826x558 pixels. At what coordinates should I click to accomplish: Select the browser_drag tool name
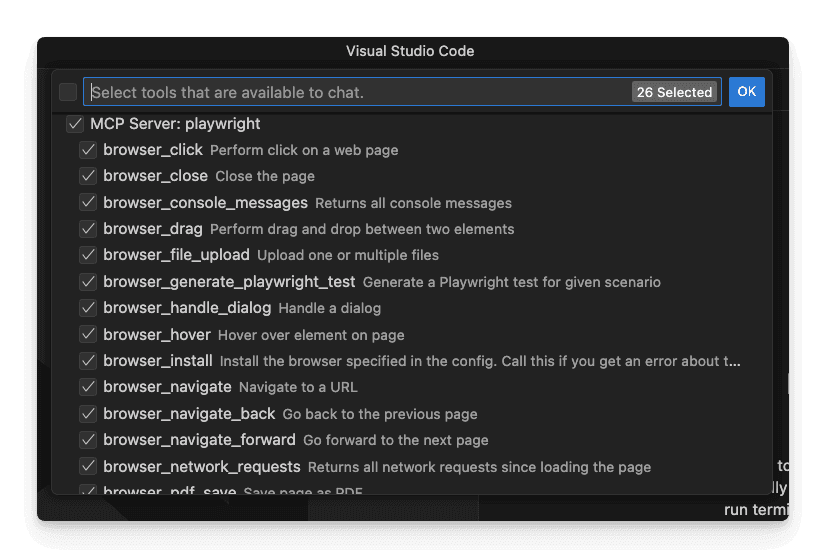tap(153, 229)
